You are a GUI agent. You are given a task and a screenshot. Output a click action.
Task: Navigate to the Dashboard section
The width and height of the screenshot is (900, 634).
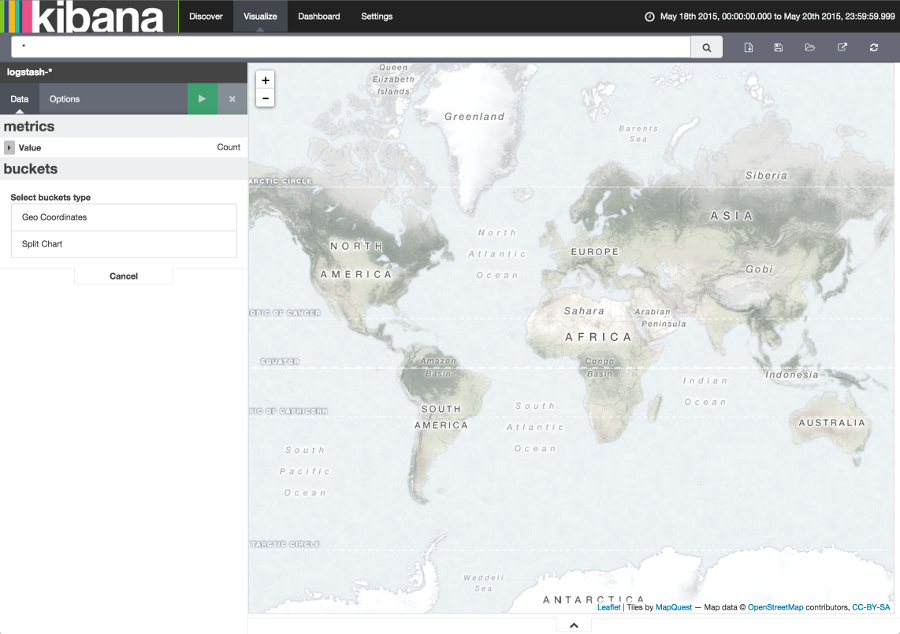pos(318,16)
